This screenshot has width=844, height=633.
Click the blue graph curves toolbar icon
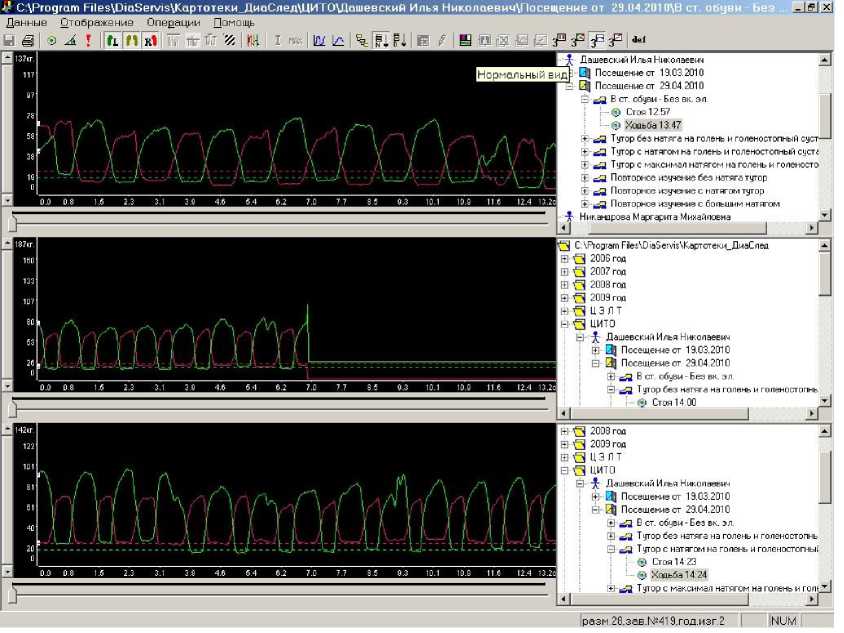pyautogui.click(x=319, y=41)
